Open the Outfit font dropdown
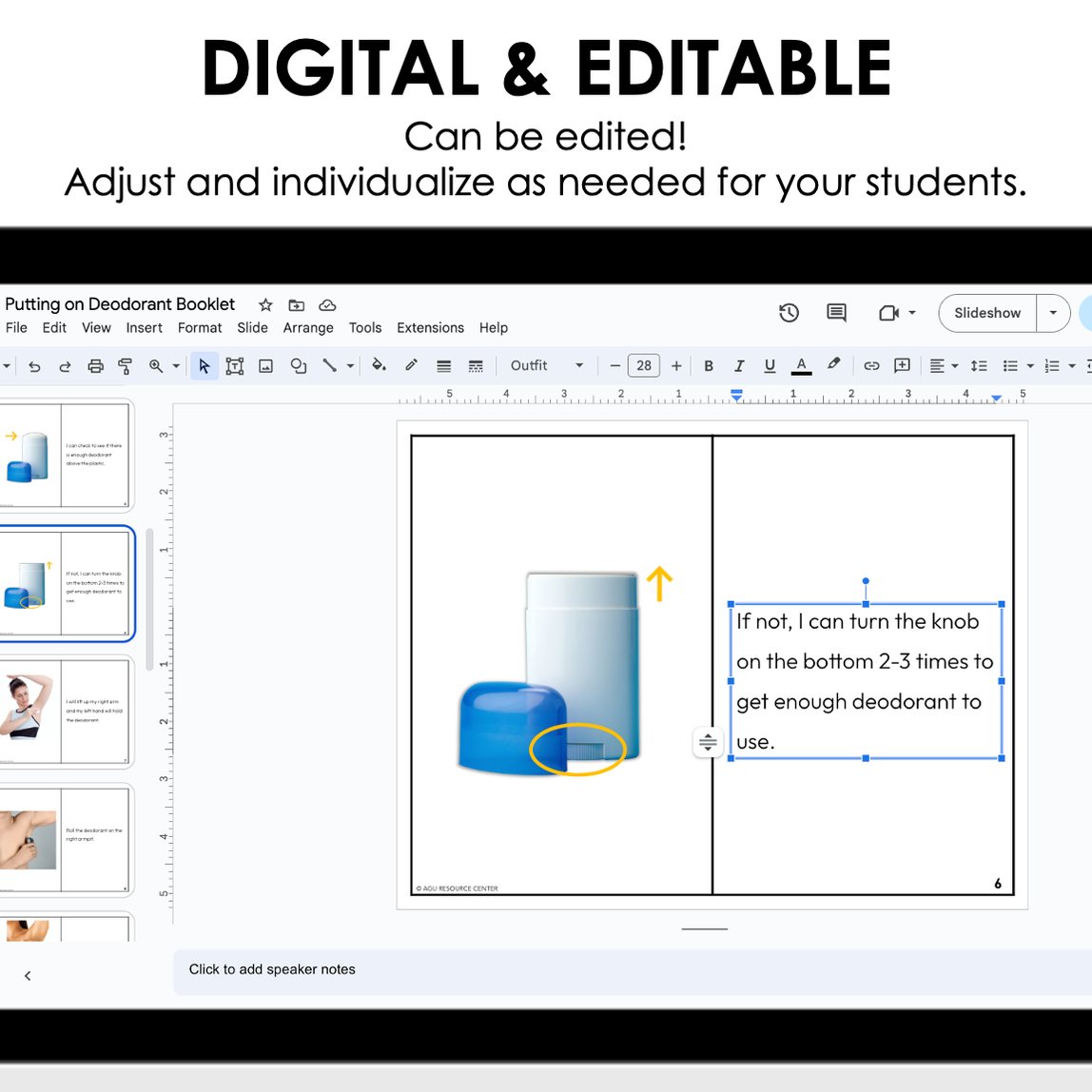Viewport: 1092px width, 1092px height. [x=546, y=365]
